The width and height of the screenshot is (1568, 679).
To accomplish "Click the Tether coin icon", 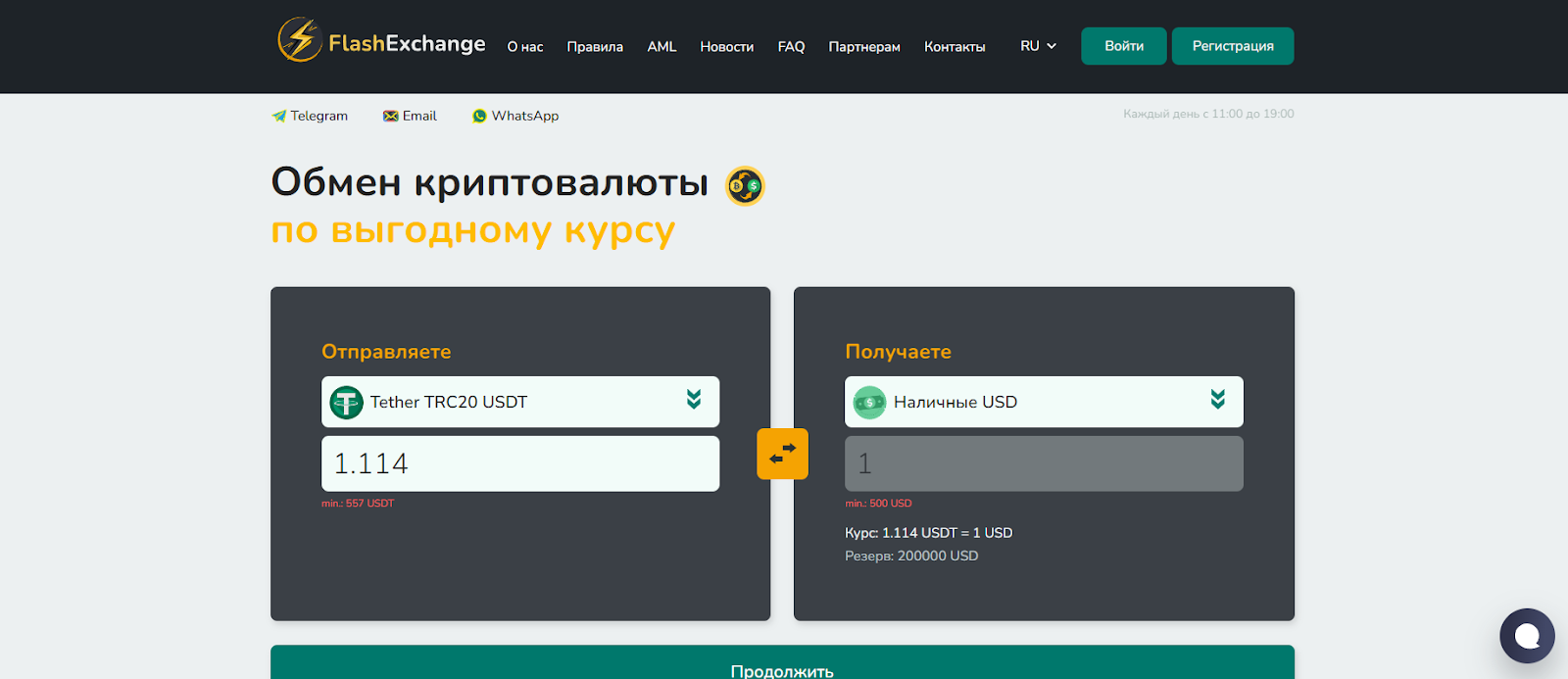I will 346,402.
